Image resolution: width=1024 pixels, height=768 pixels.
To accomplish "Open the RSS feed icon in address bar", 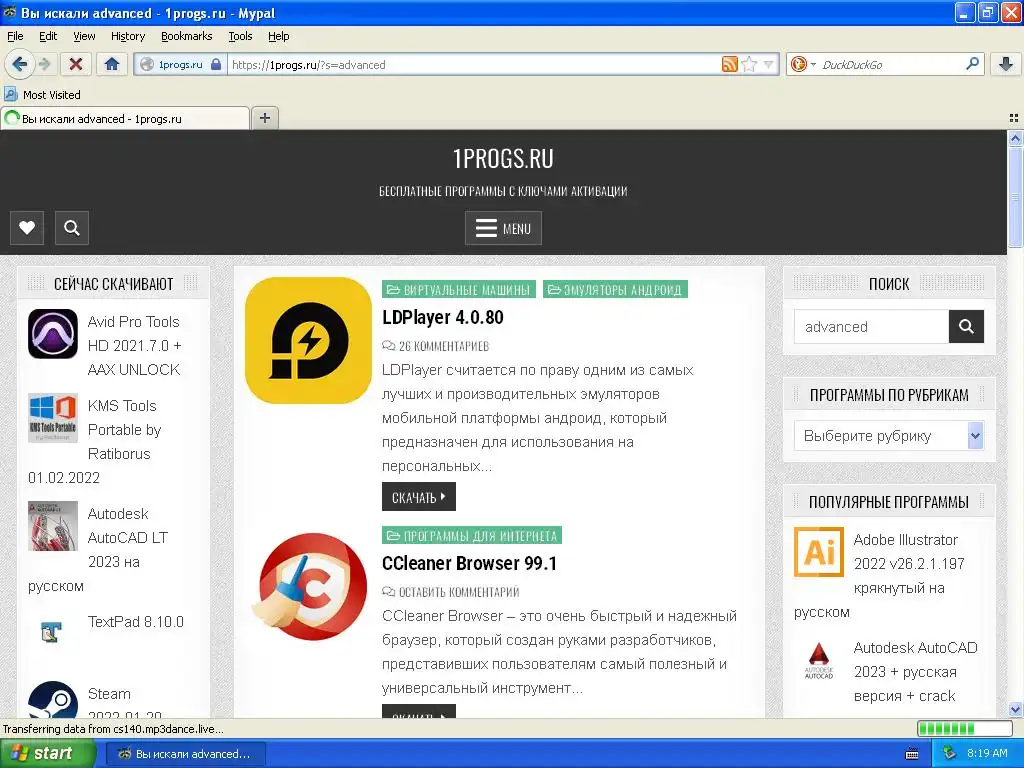I will [x=729, y=64].
